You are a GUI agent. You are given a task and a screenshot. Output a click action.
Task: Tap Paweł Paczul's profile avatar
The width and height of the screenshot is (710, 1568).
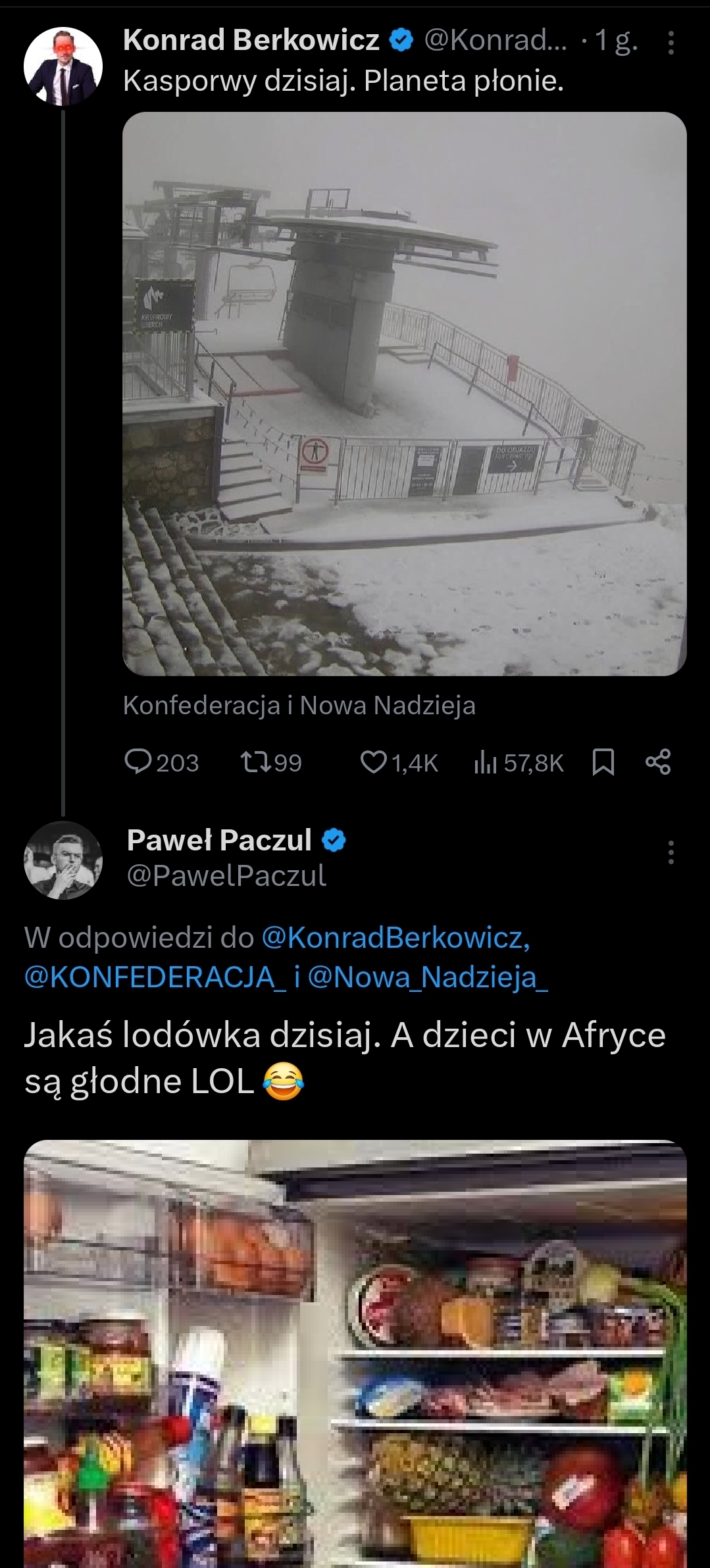pos(63,860)
